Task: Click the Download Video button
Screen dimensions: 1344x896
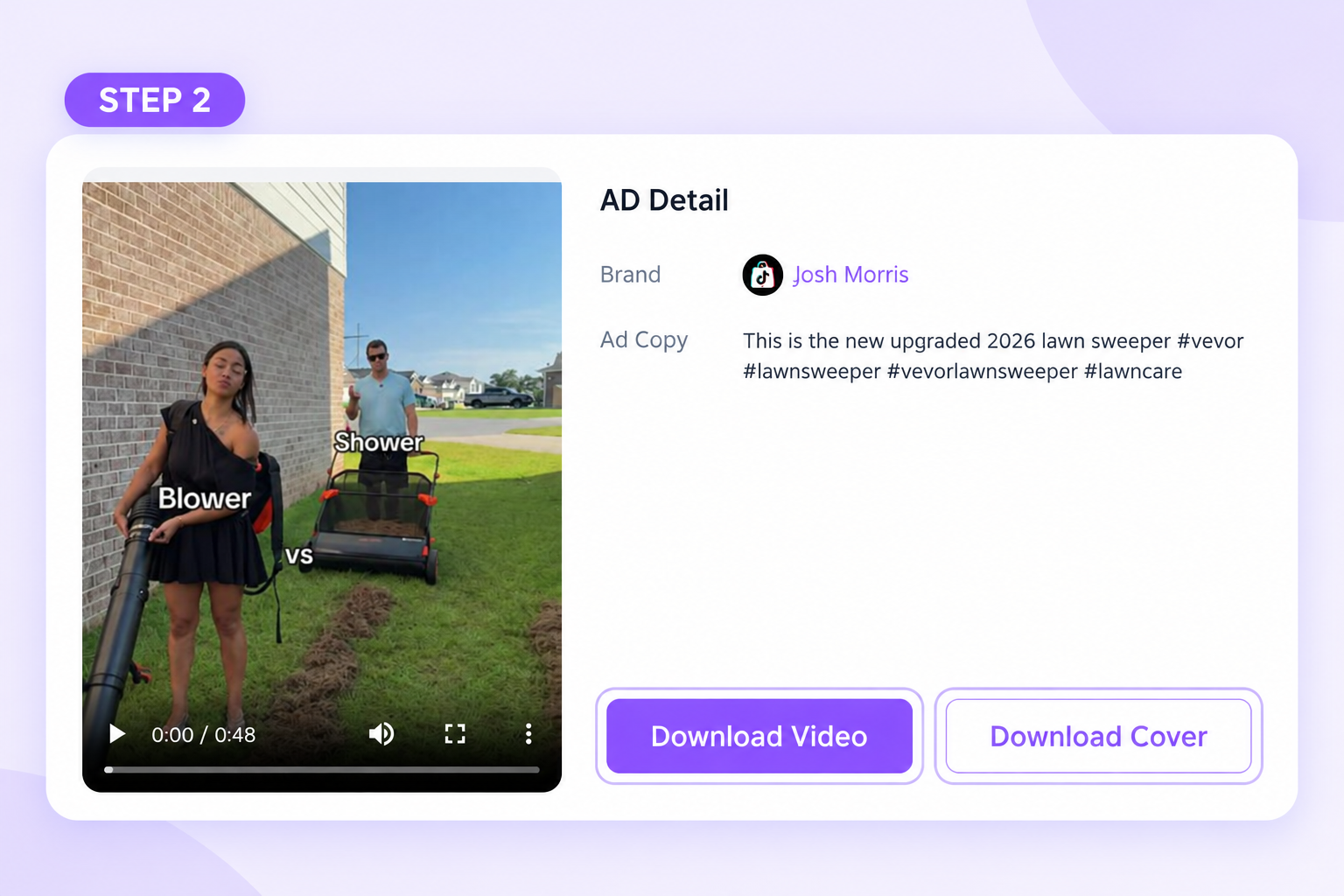Action: pyautogui.click(x=759, y=736)
